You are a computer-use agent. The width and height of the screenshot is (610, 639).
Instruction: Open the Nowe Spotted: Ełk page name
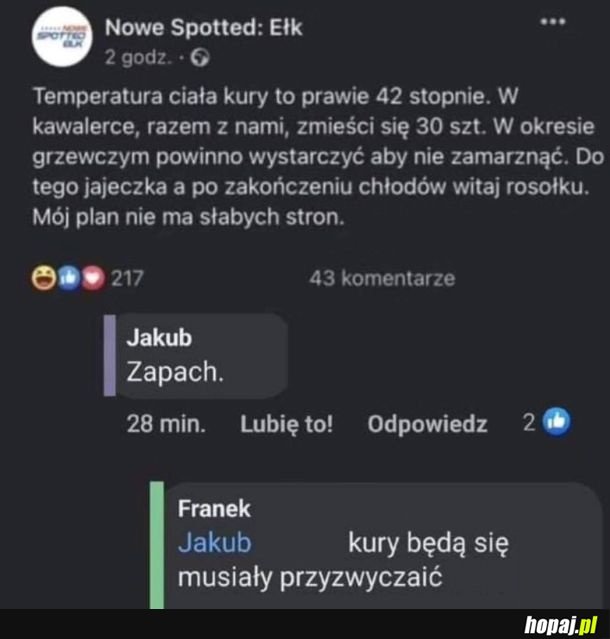[203, 27]
